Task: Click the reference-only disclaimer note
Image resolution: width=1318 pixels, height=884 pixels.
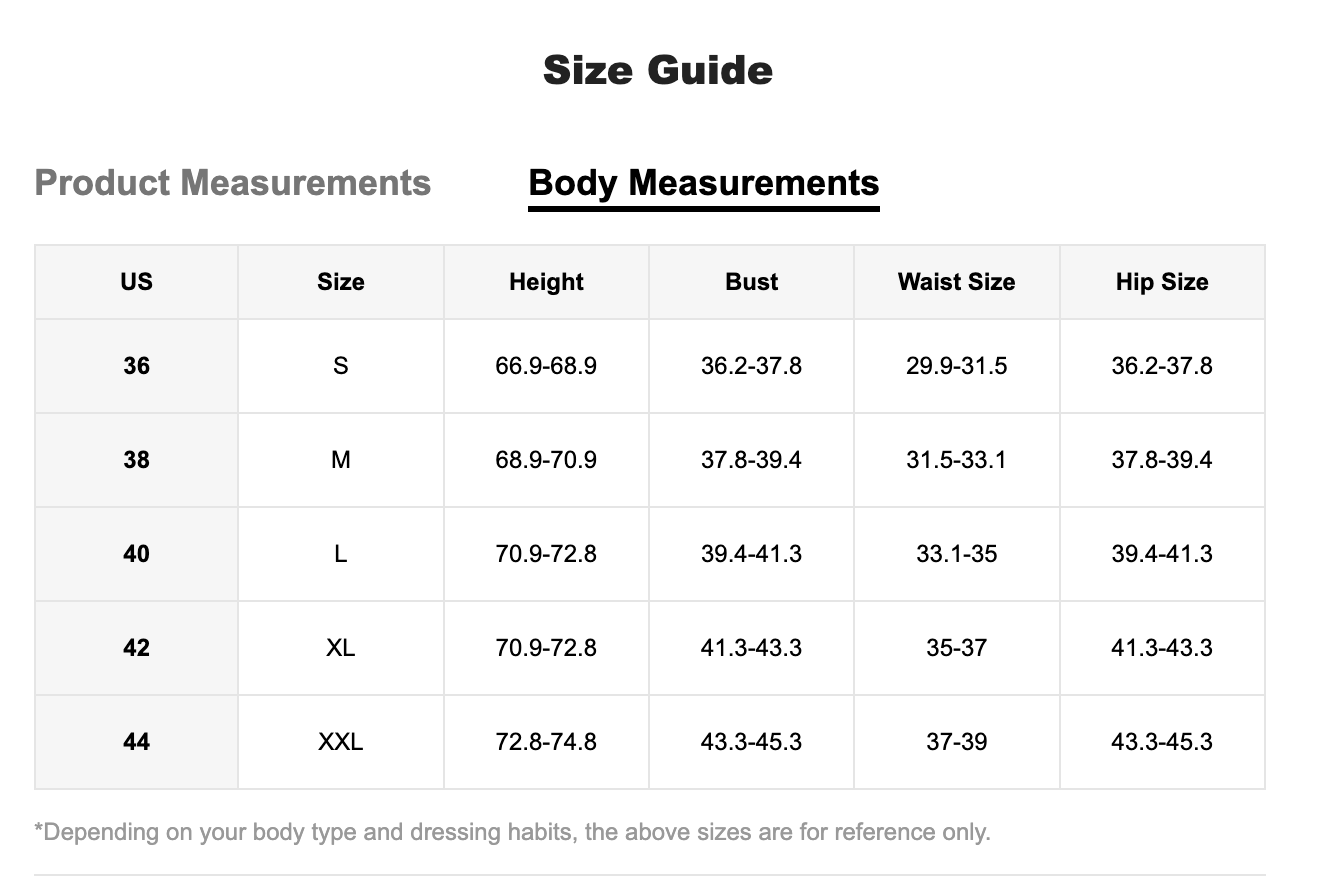Action: 512,832
